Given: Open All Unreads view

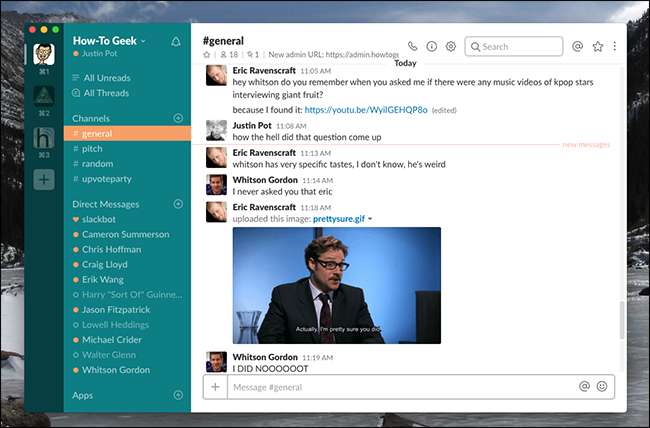Looking at the screenshot, I should pos(102,78).
